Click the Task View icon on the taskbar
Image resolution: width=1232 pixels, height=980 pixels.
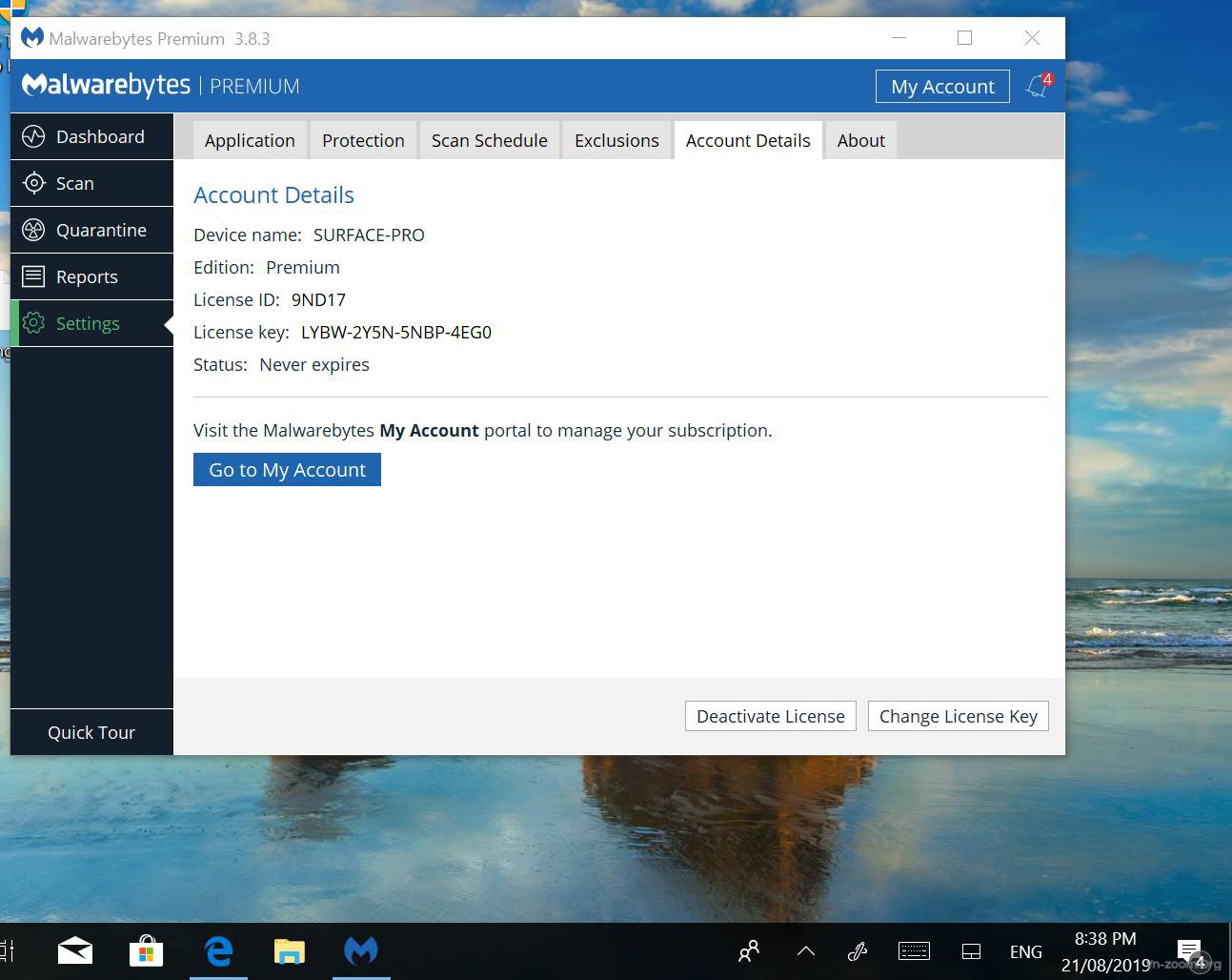pos(6,950)
